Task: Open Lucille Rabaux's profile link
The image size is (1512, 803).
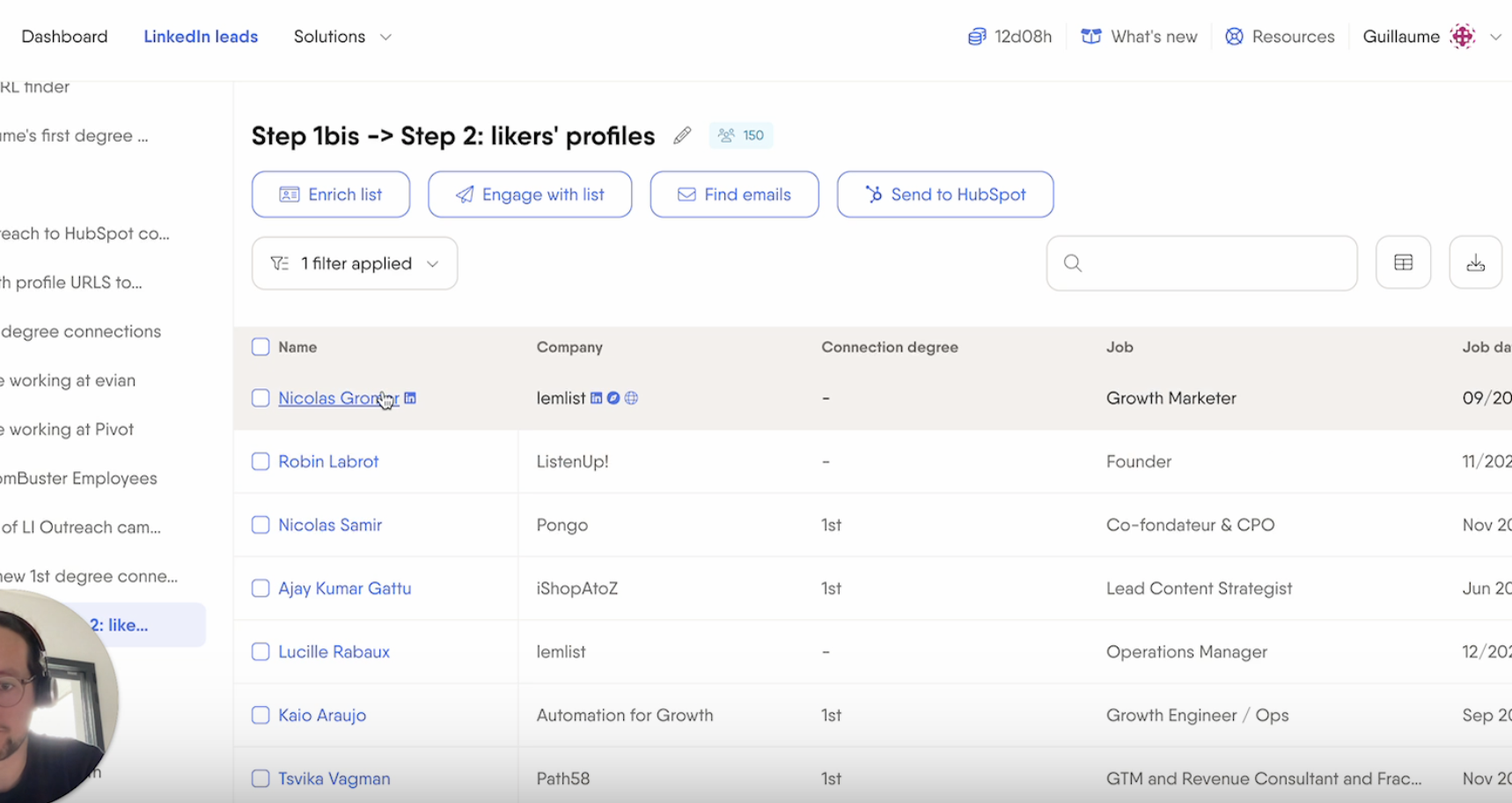Action: pos(334,652)
